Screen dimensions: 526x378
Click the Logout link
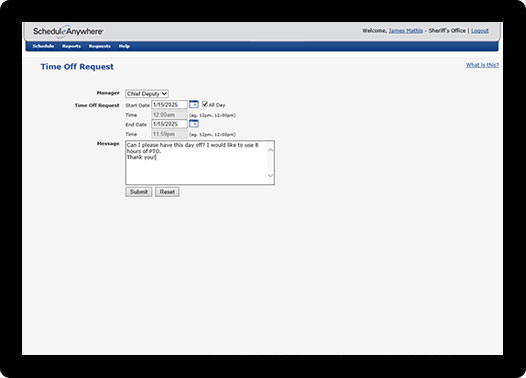pyautogui.click(x=480, y=31)
